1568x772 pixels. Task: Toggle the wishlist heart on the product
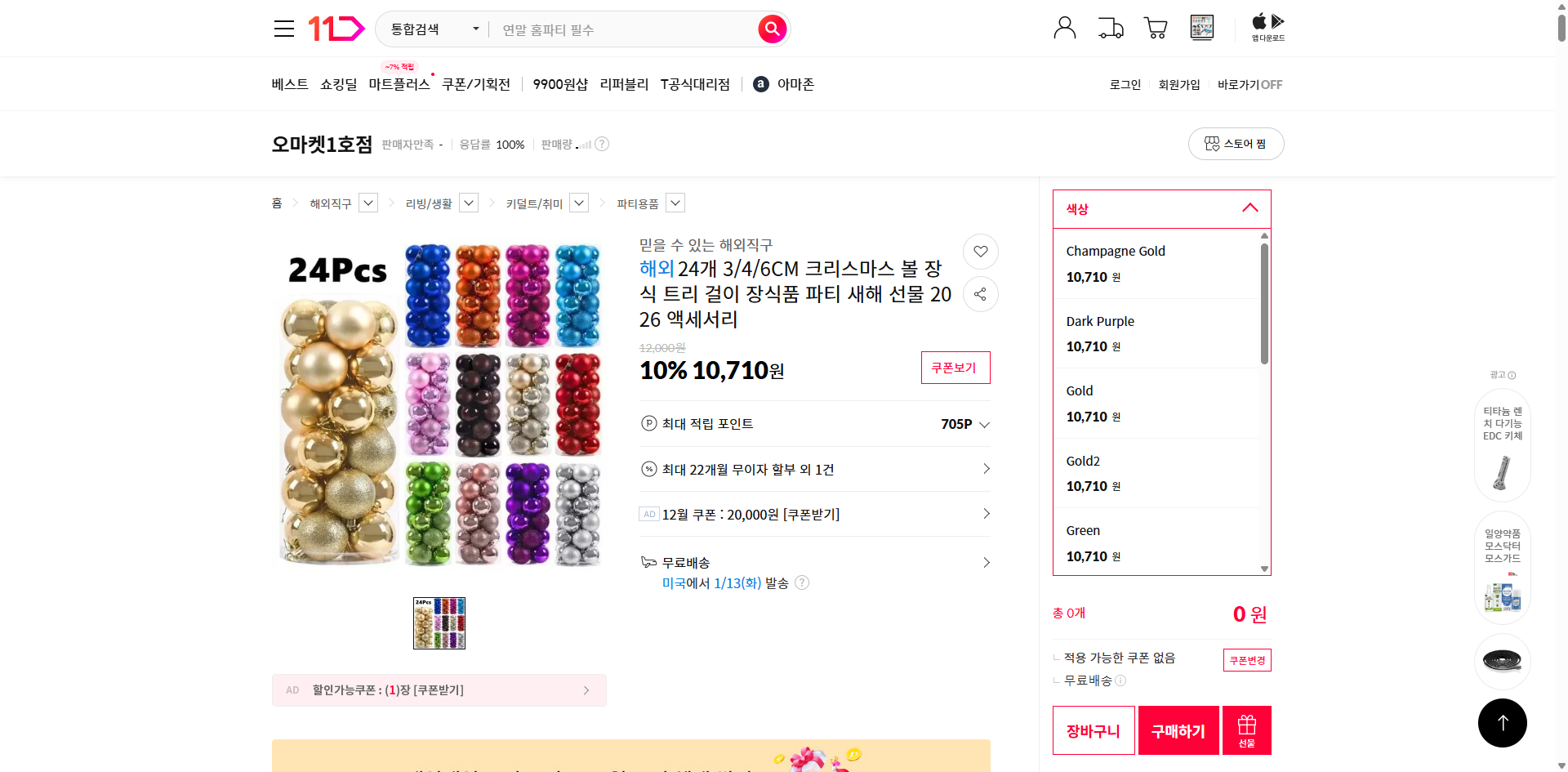980,252
